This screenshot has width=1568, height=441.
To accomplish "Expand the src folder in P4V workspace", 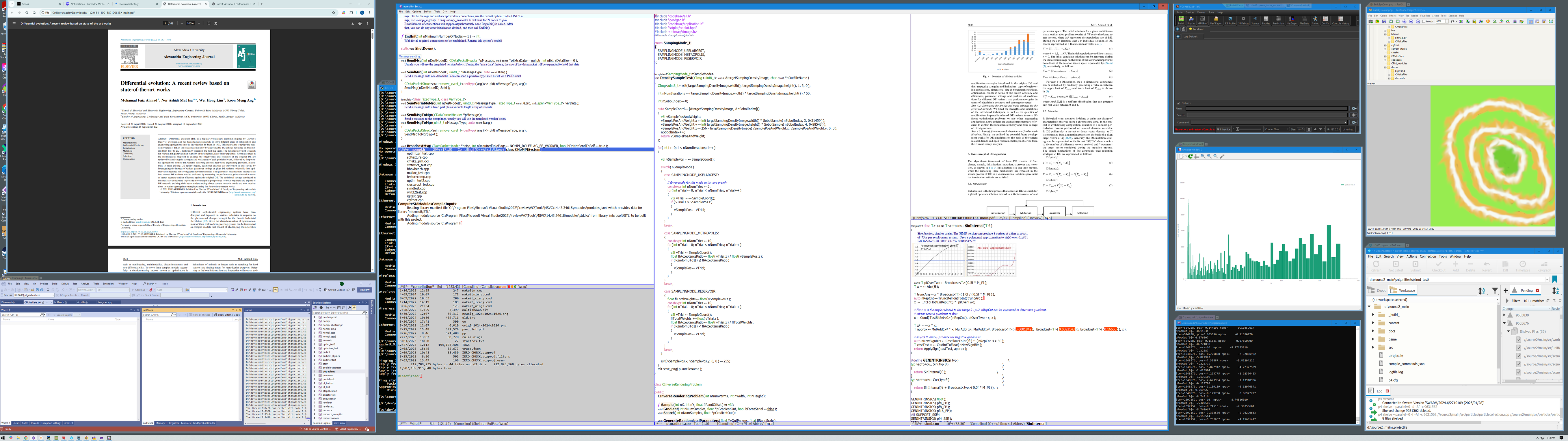I will point(1373,347).
